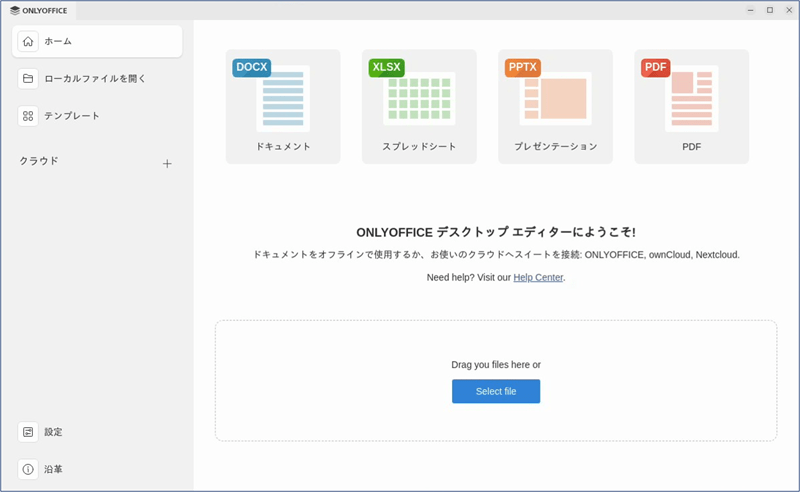This screenshot has width=800, height=492.
Task: Select the ホーム menu label
Action: (58, 41)
